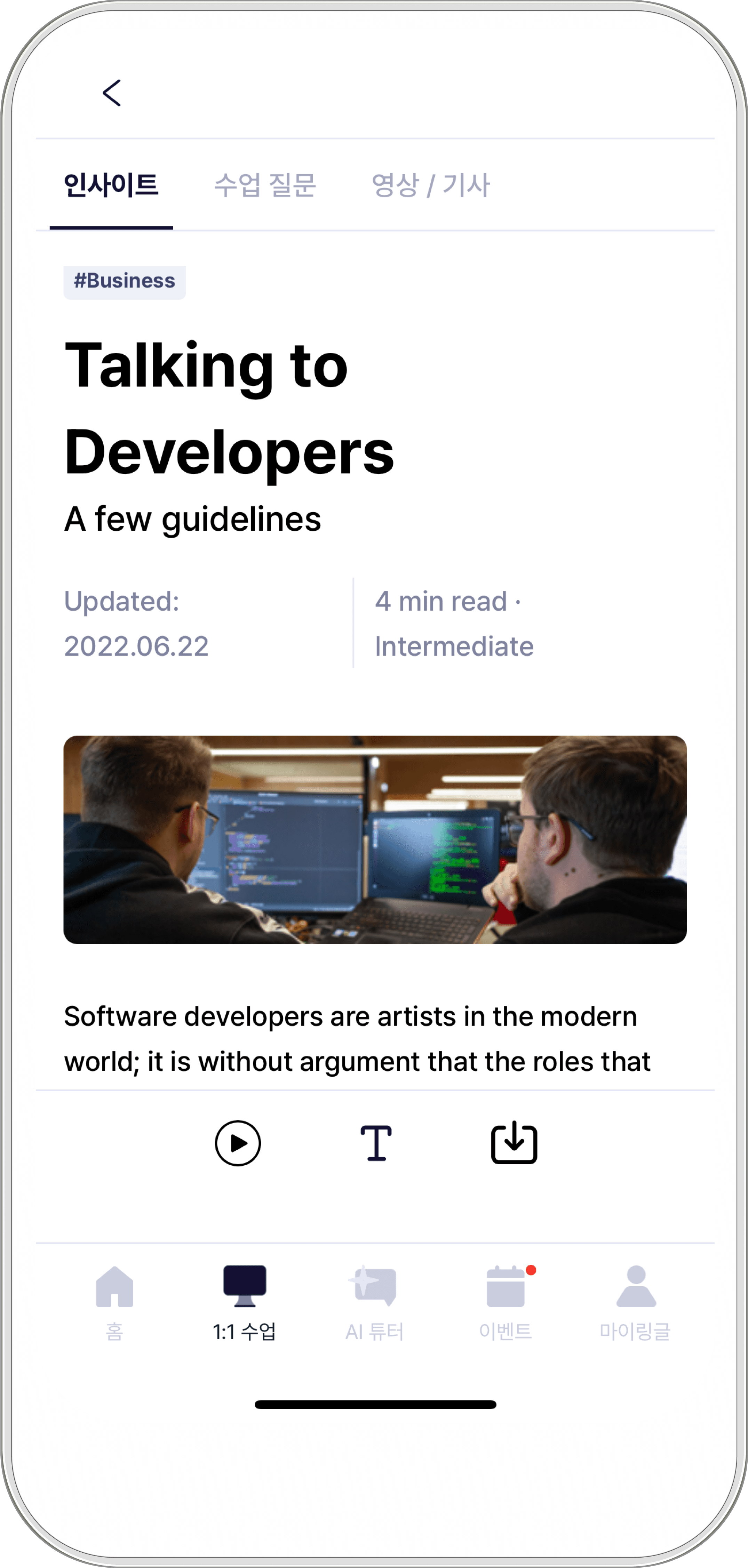The width and height of the screenshot is (748, 1568).
Task: Play the article audio
Action: click(x=238, y=1143)
